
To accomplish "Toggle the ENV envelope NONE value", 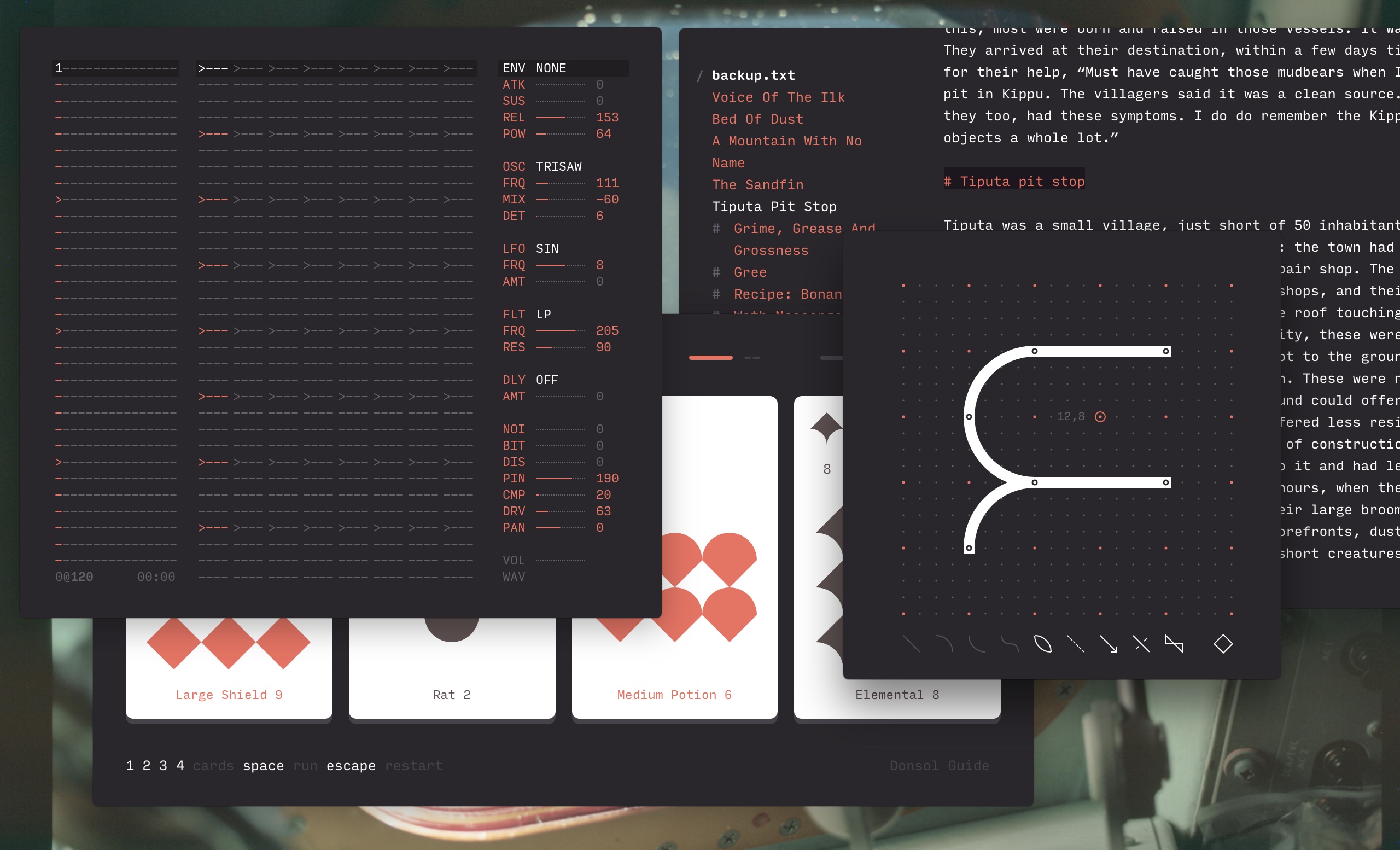I will coord(551,68).
